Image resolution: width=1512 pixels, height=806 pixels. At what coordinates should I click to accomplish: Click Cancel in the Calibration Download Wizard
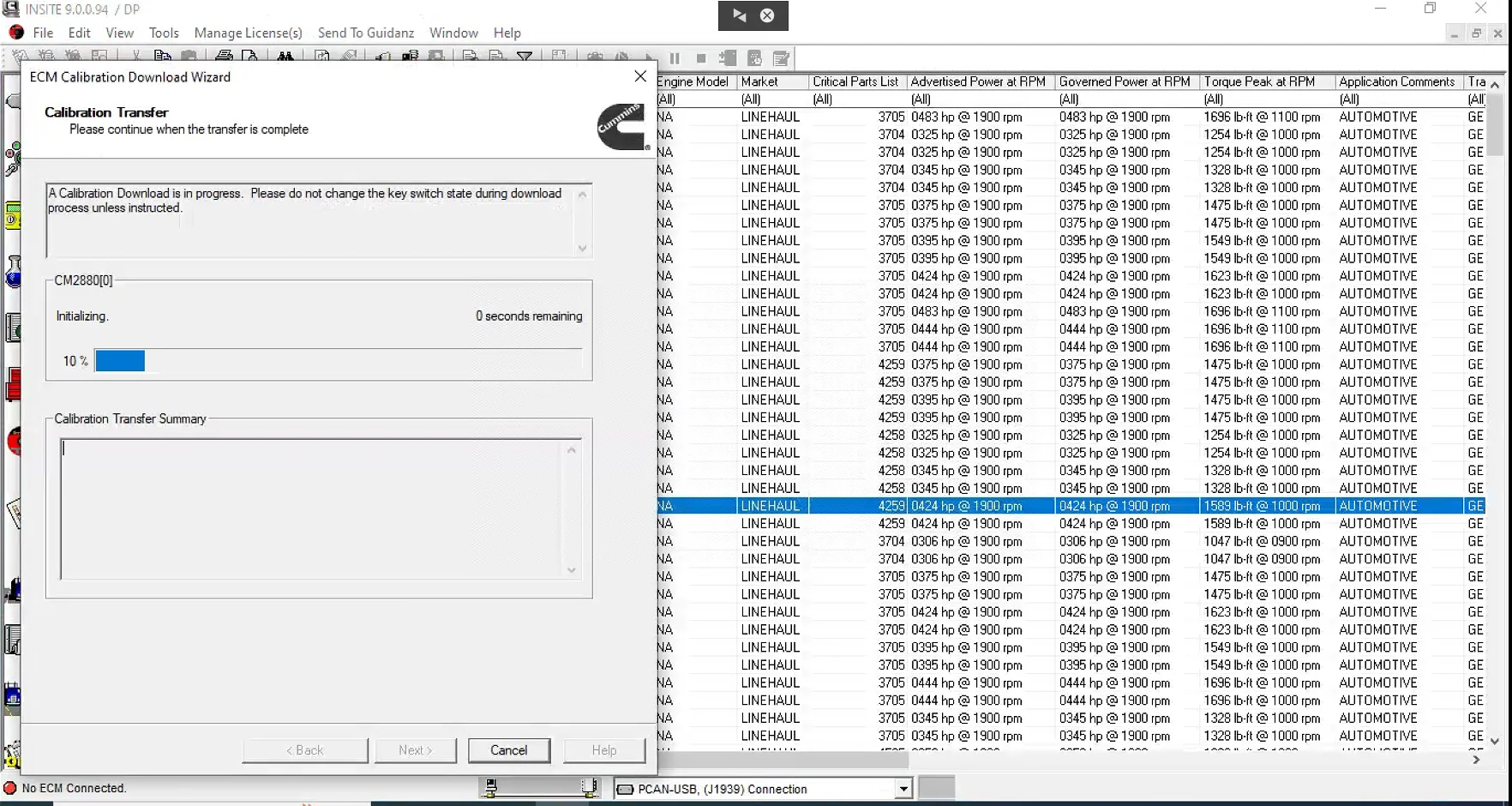coord(509,749)
